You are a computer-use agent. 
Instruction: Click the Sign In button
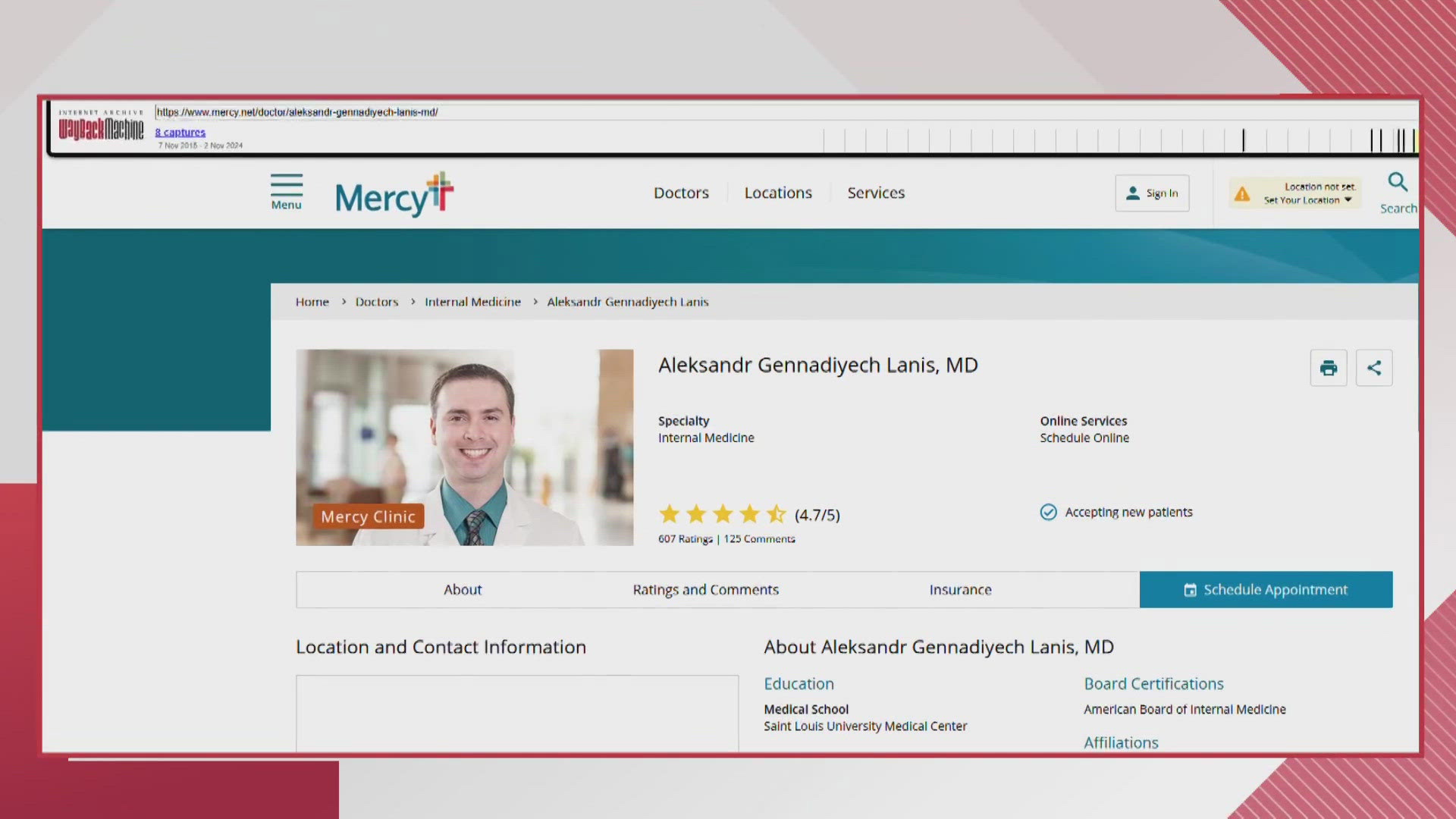tap(1152, 193)
